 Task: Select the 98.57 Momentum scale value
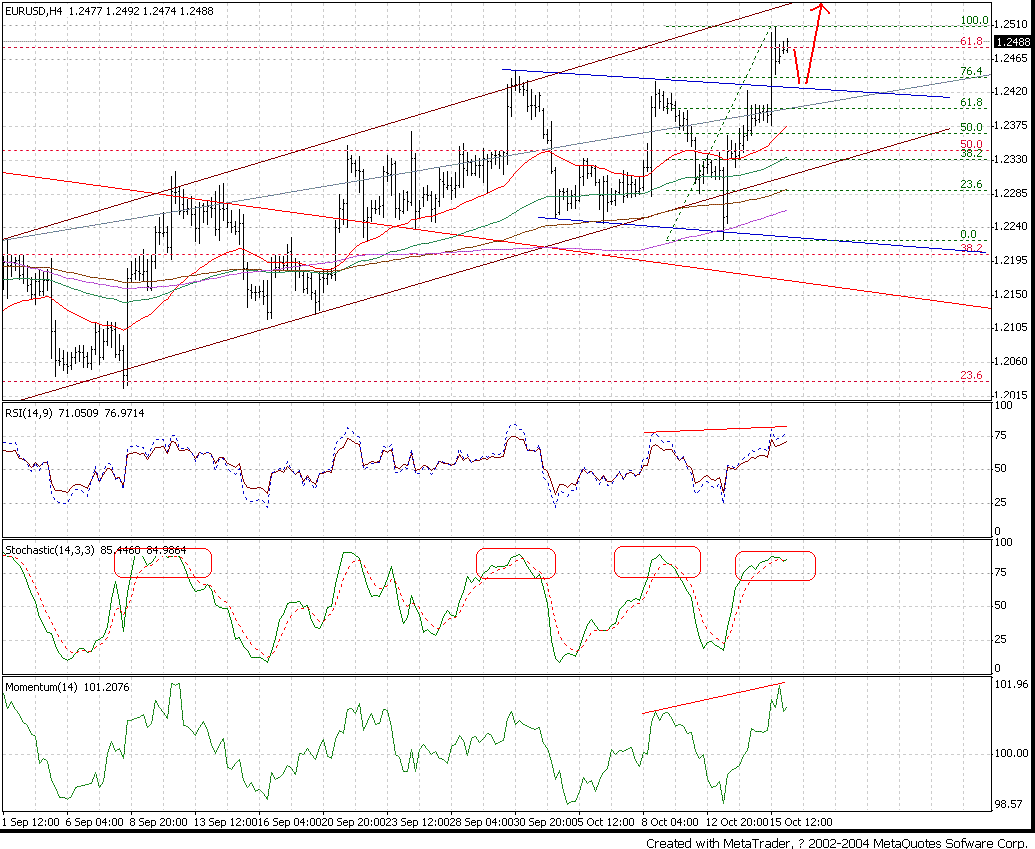[1011, 804]
